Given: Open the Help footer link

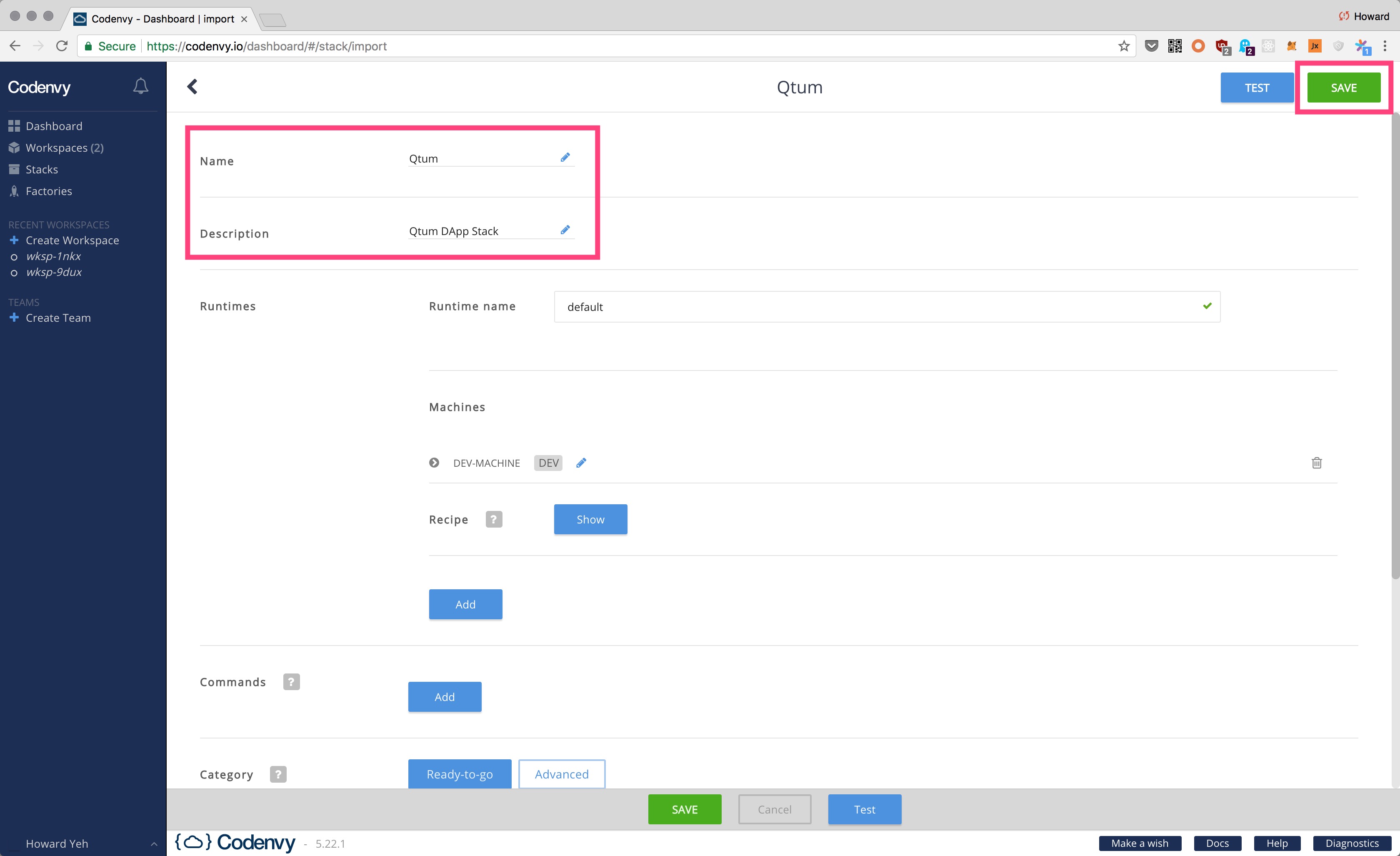Looking at the screenshot, I should [1277, 843].
